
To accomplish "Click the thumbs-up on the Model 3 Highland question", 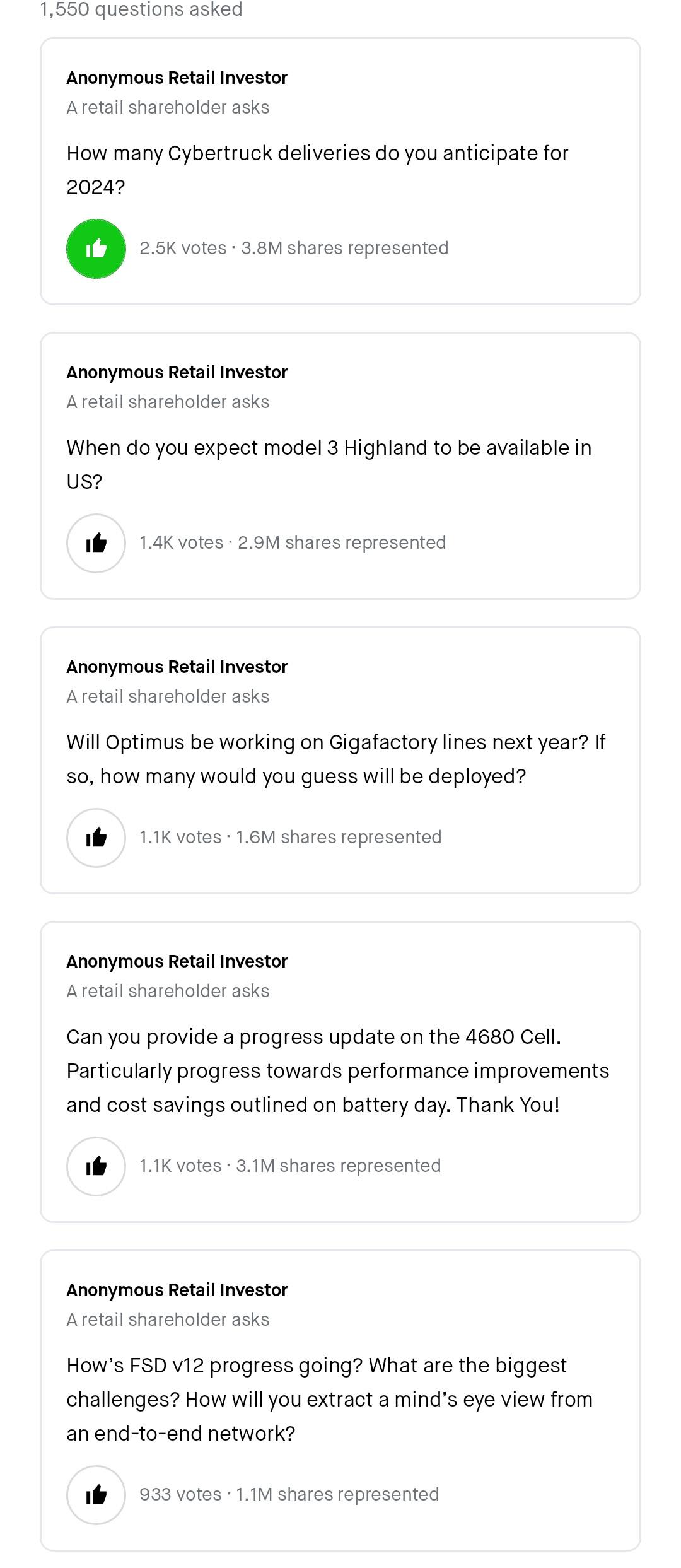I will (x=96, y=543).
